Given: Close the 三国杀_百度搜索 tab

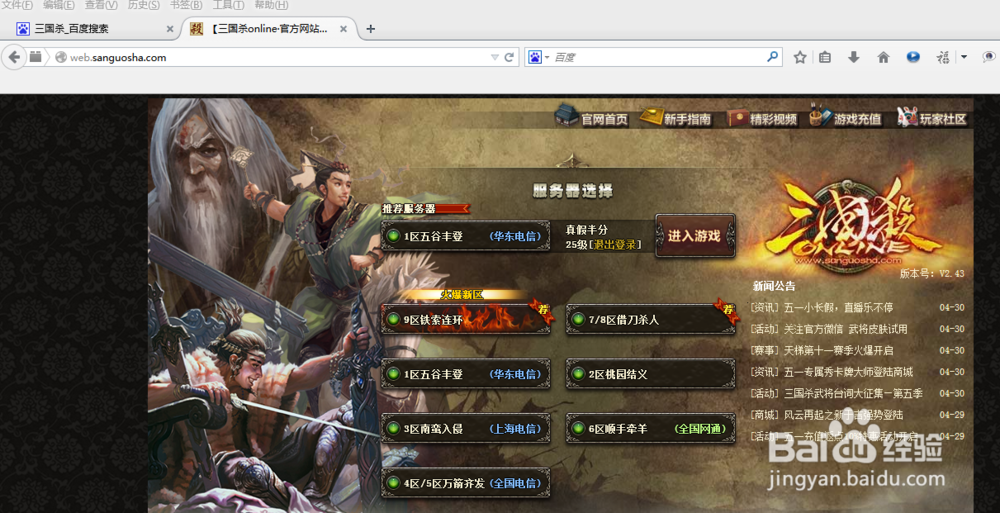Looking at the screenshot, I should click(170, 29).
